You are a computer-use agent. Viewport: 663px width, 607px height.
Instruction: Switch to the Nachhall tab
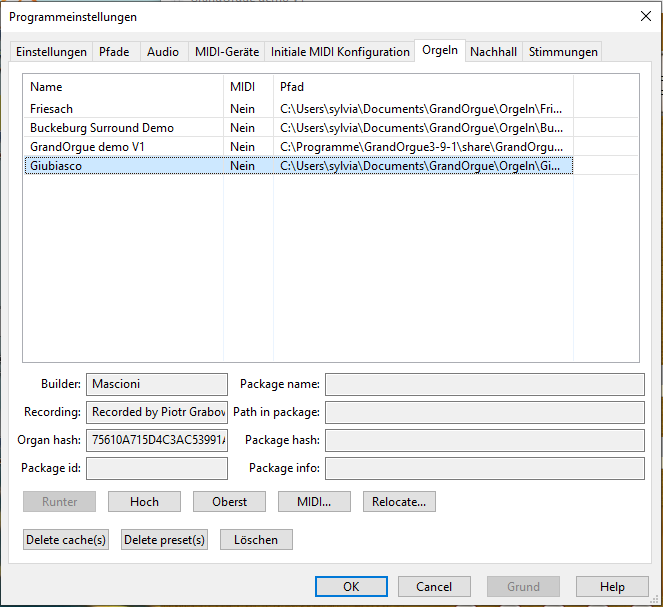493,52
